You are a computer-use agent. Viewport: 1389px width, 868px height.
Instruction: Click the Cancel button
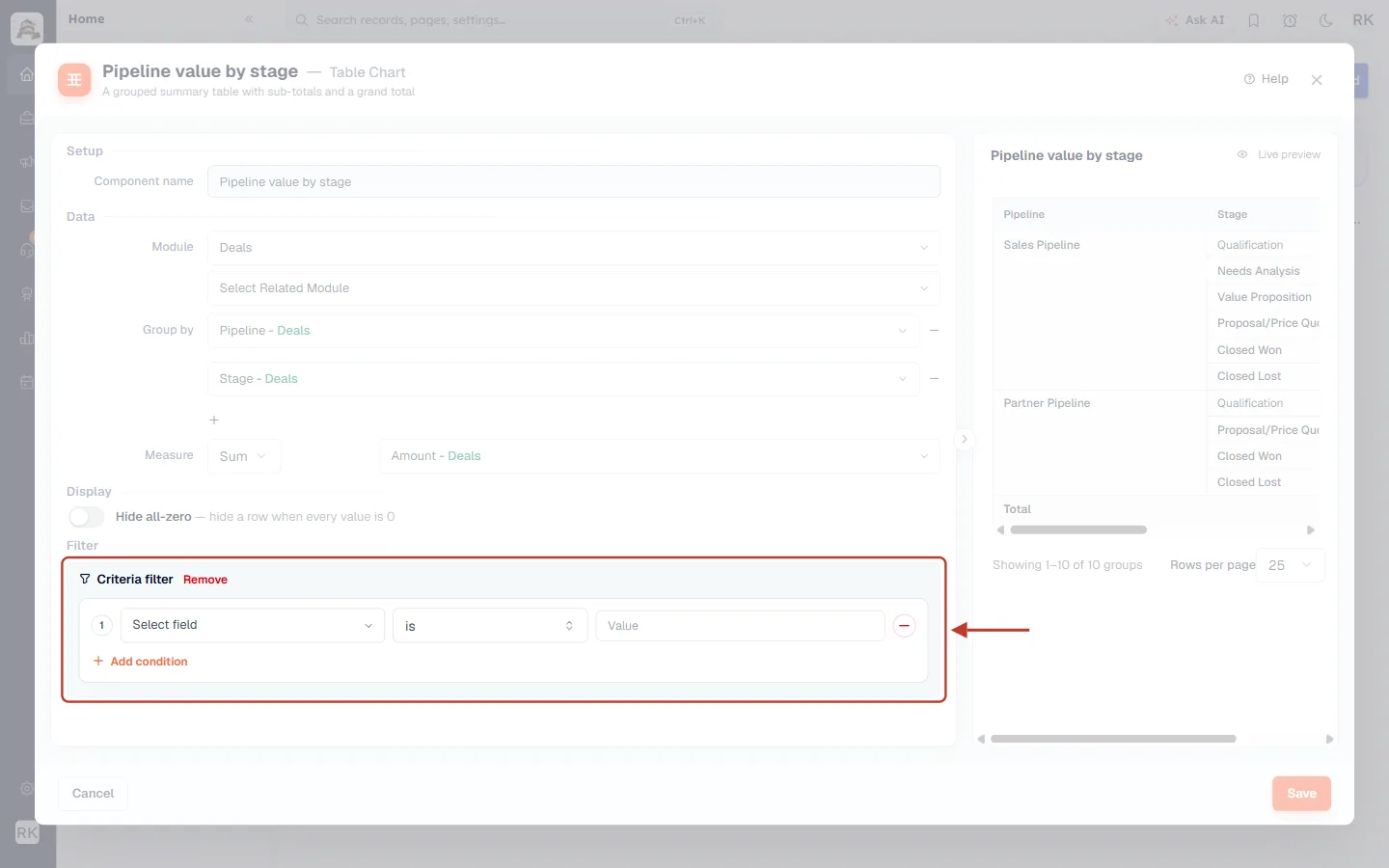click(x=93, y=794)
